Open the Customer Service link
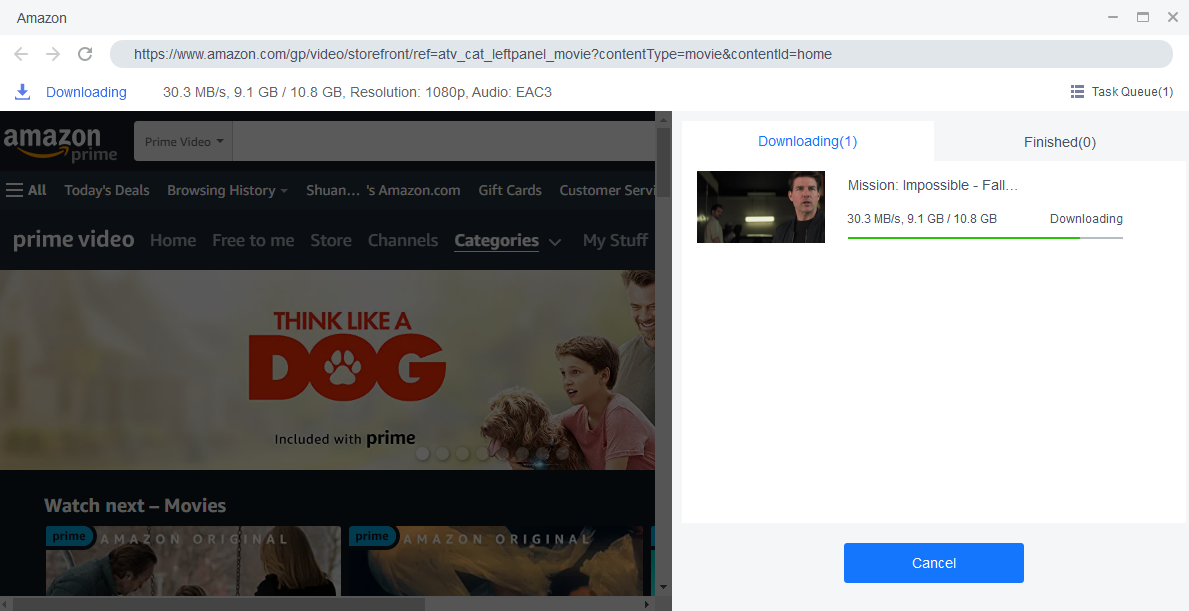Image resolution: width=1189 pixels, height=611 pixels. pyautogui.click(x=607, y=190)
